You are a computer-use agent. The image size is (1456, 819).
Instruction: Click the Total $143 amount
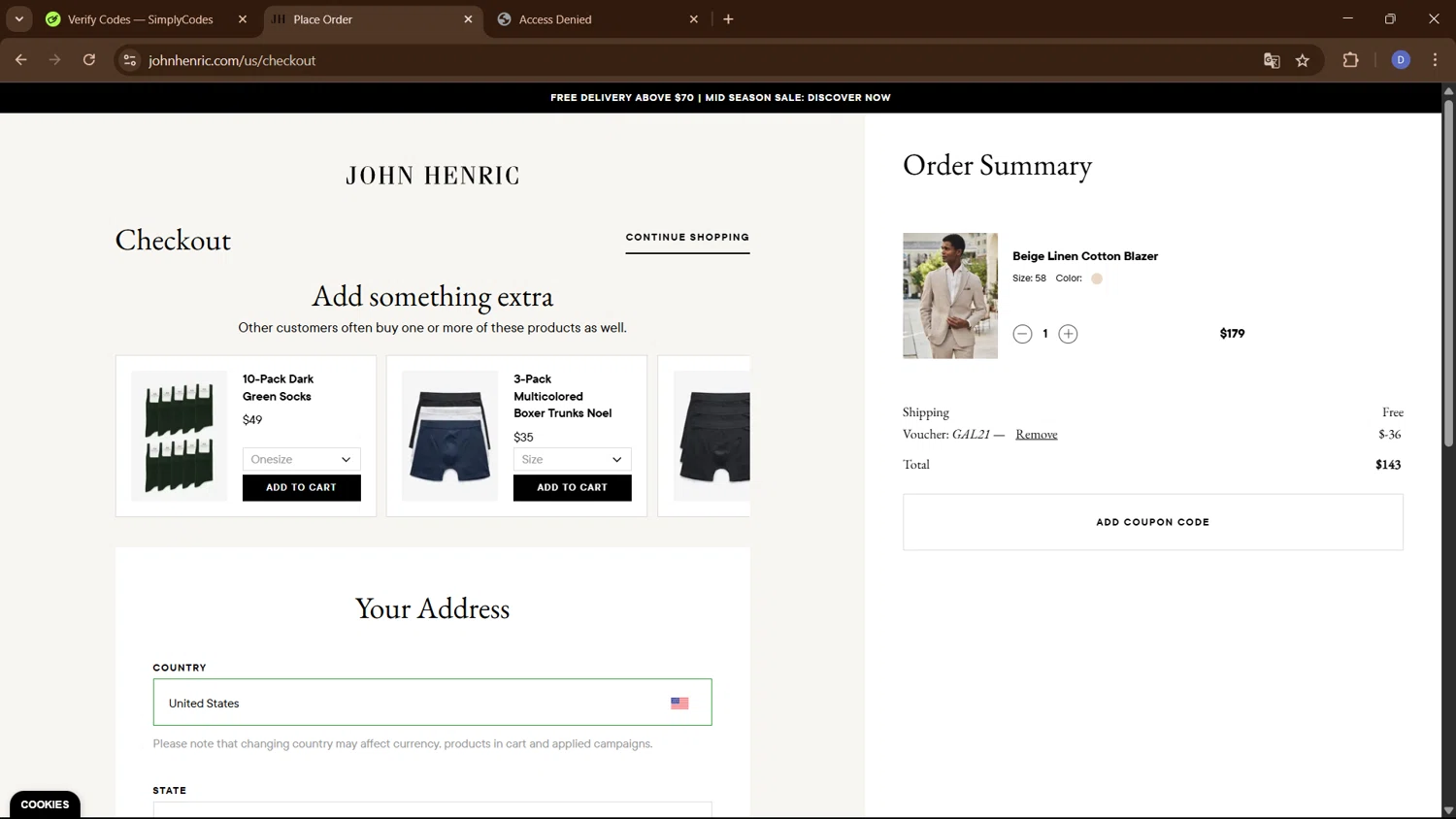(x=1388, y=465)
